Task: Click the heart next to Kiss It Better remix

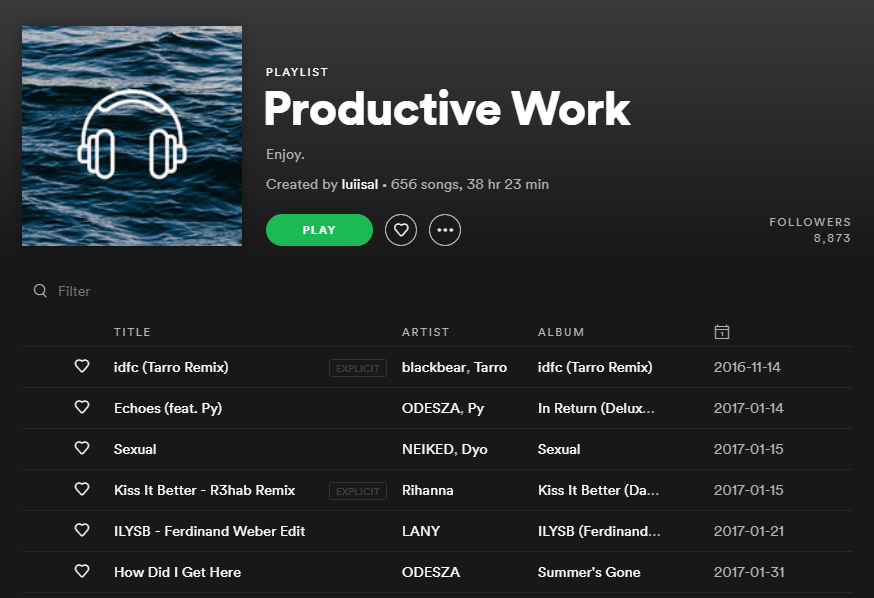Action: pos(82,490)
